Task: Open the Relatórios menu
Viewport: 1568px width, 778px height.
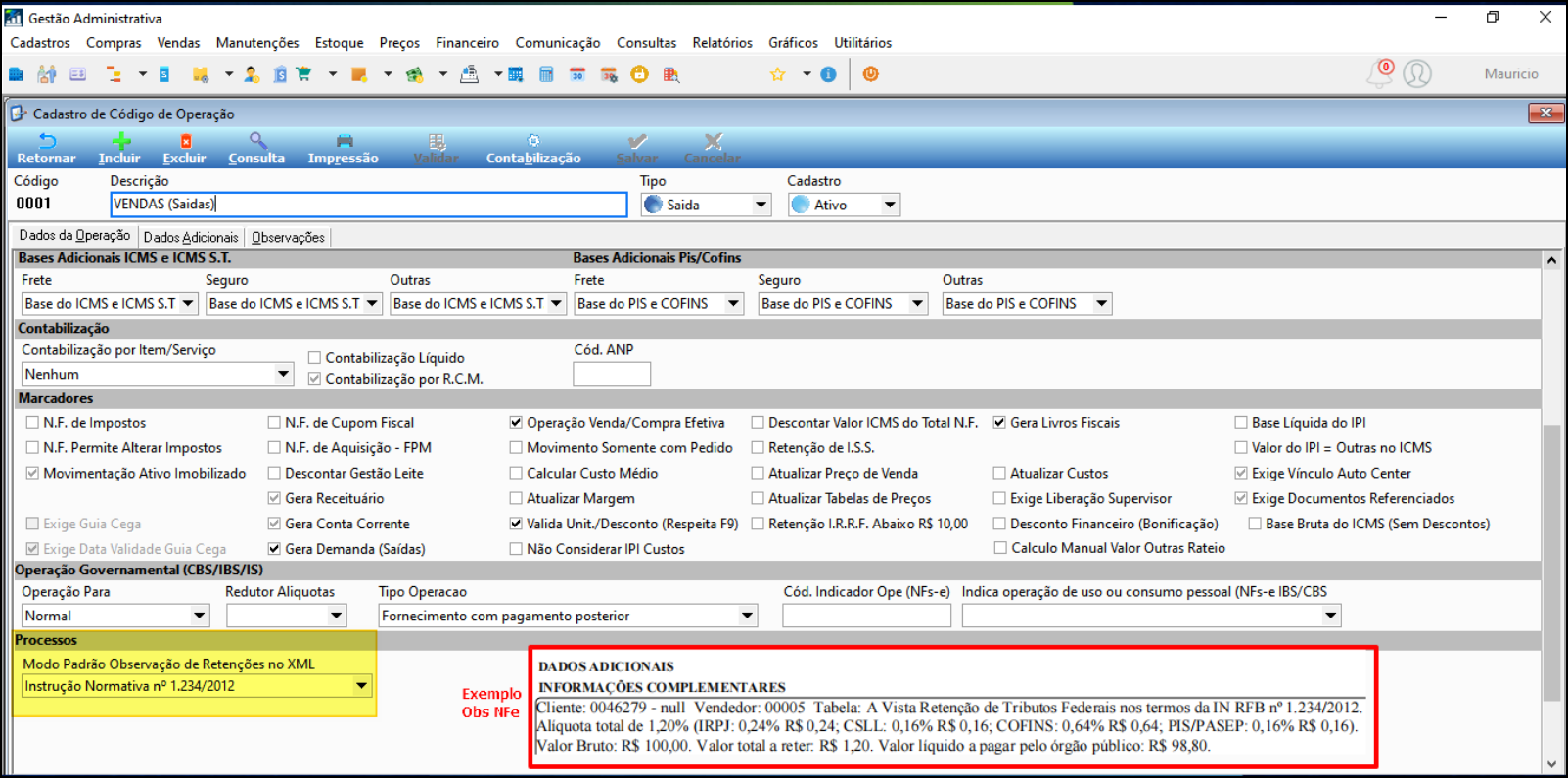Action: tap(722, 43)
